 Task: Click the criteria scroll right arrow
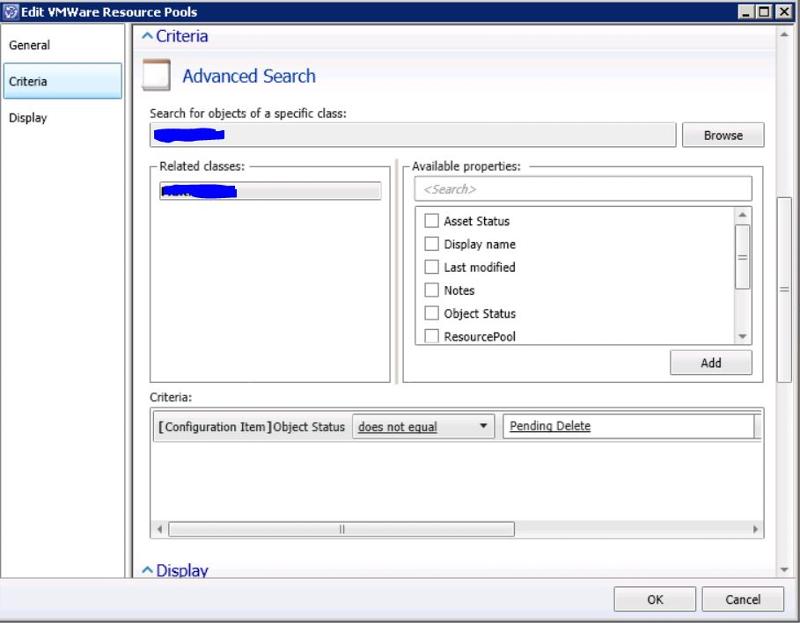click(756, 529)
